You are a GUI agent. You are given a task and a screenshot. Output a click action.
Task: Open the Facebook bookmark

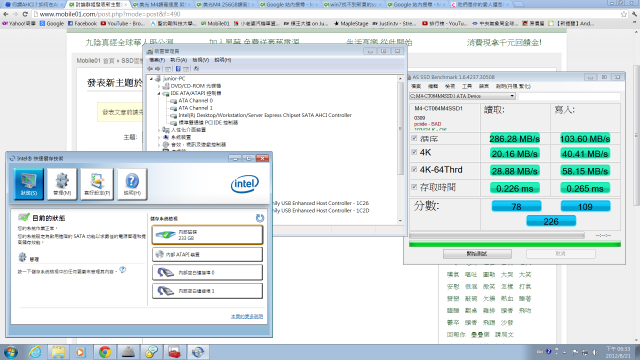coord(82,24)
